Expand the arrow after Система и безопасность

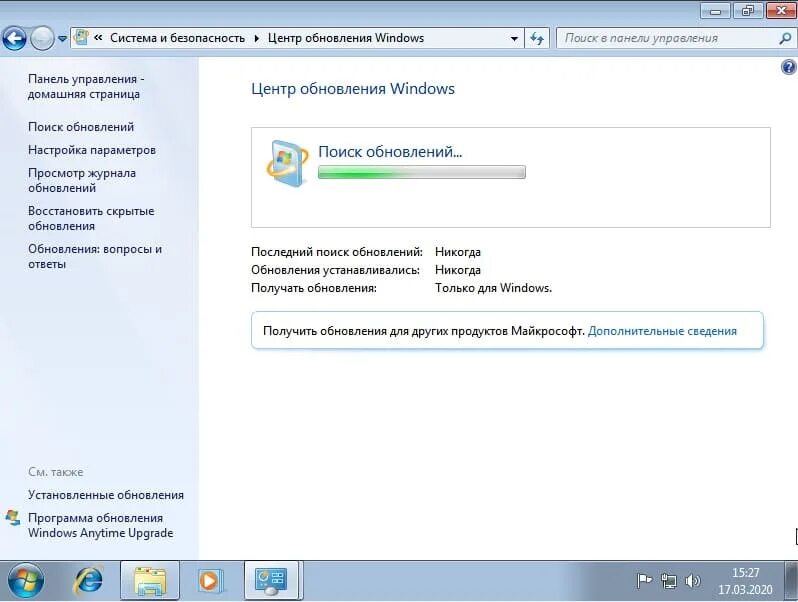pyautogui.click(x=256, y=38)
